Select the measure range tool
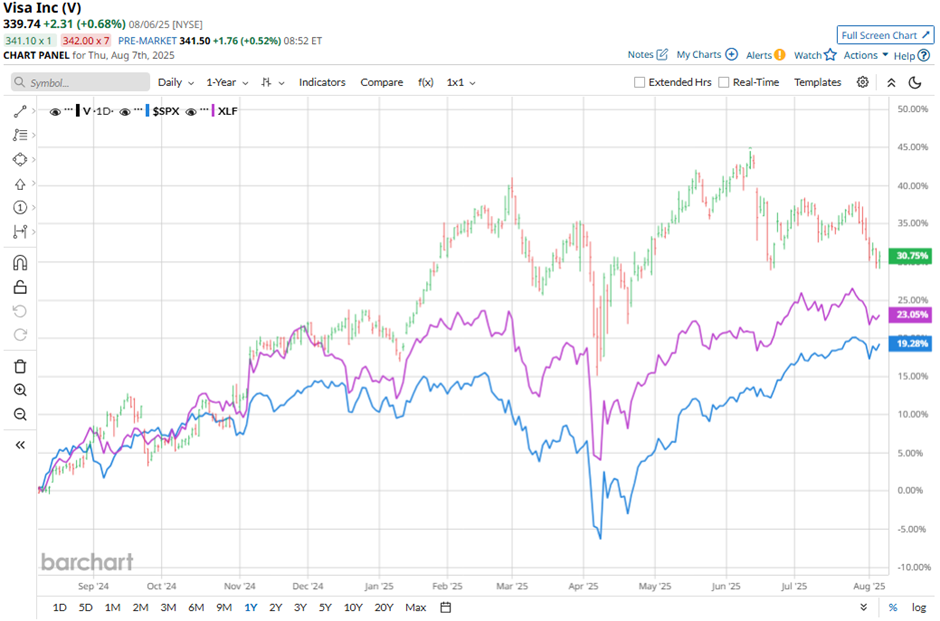The height and width of the screenshot is (621, 940). pos(20,231)
